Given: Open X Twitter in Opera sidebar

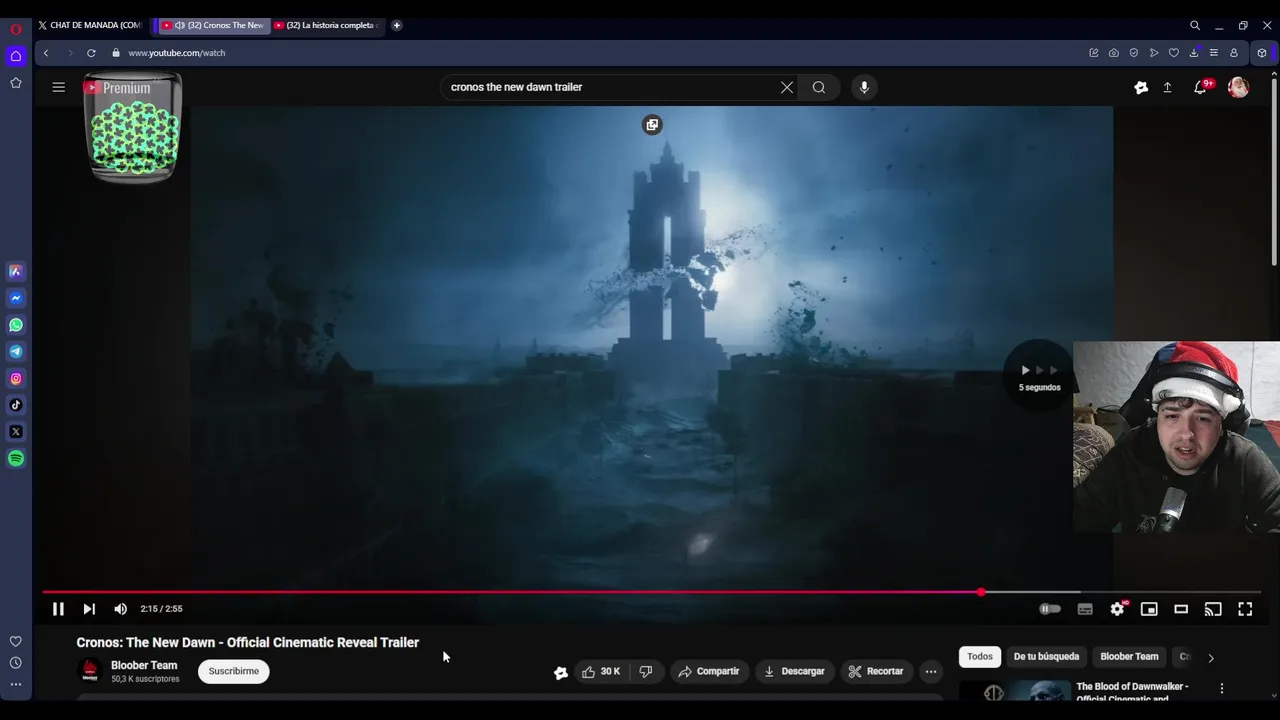Looking at the screenshot, I should 16,432.
